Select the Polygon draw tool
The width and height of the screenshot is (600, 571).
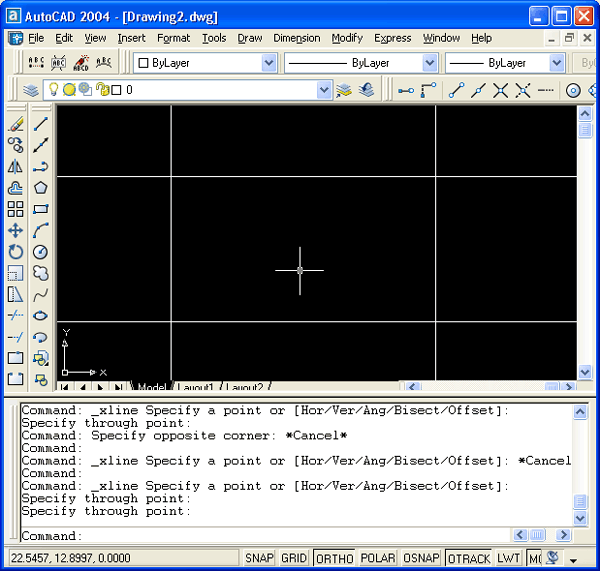[x=41, y=187]
